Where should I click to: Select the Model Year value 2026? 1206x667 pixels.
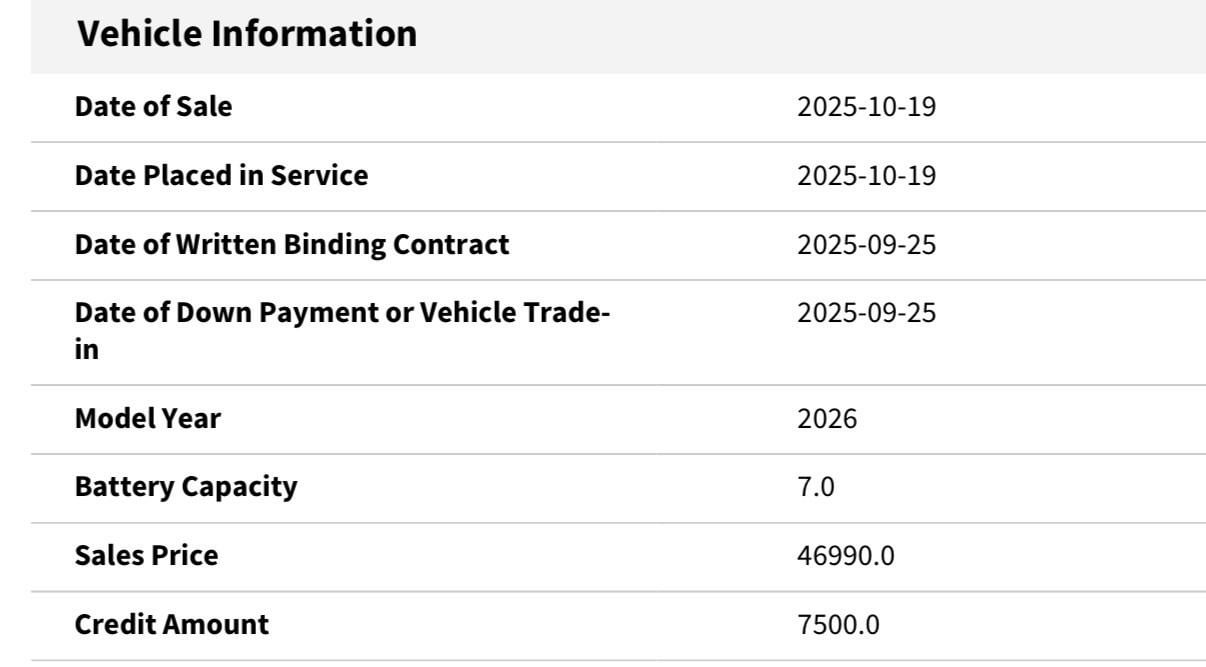pos(827,418)
